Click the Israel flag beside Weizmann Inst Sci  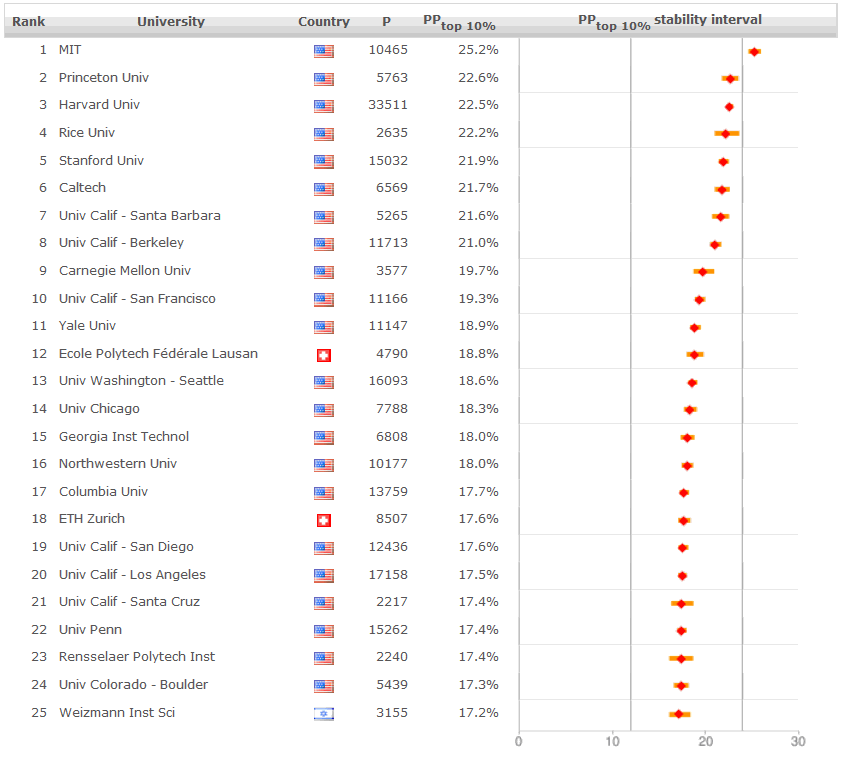click(x=323, y=714)
